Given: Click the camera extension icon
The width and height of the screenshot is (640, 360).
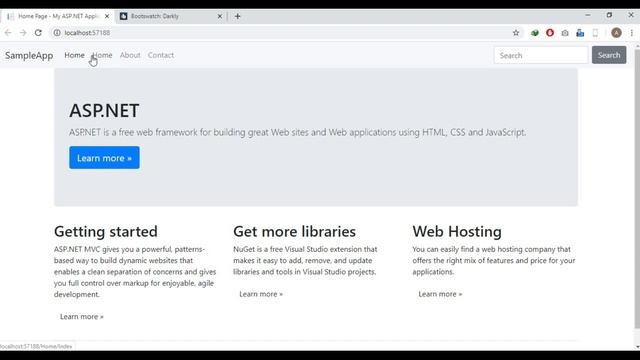Looking at the screenshot, I should point(565,33).
